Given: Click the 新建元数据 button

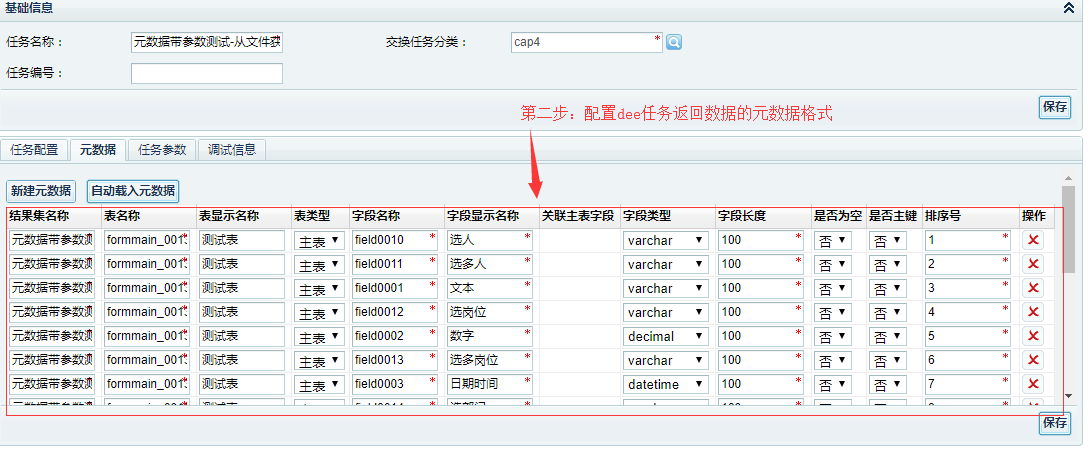Looking at the screenshot, I should (x=41, y=191).
